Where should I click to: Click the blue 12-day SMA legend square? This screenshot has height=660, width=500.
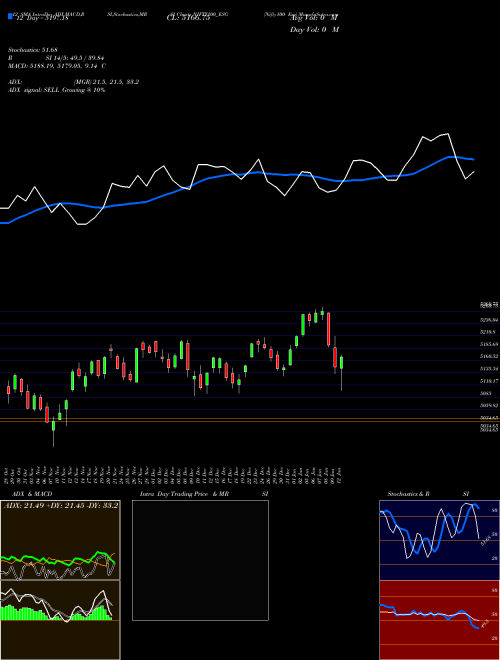click(x=10, y=16)
